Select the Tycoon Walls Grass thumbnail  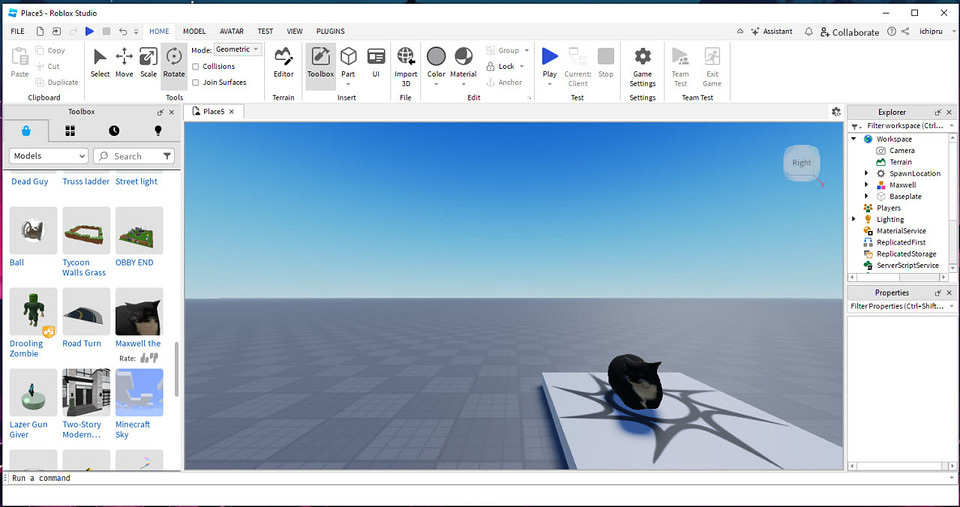(86, 231)
